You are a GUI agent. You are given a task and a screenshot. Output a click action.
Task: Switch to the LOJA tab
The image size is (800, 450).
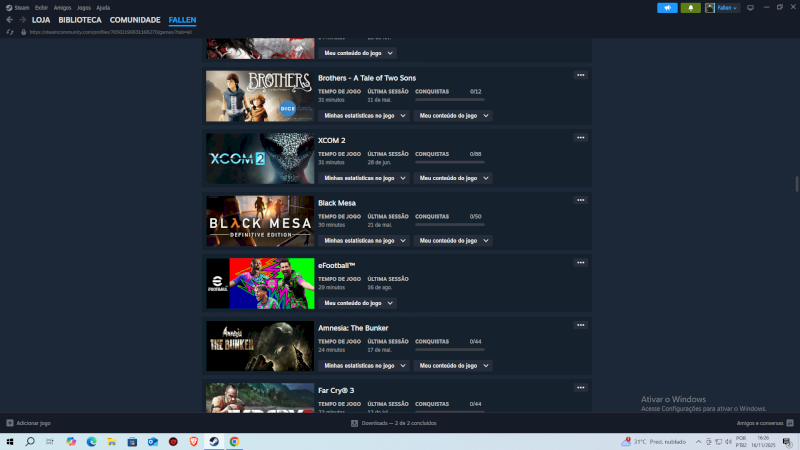[x=41, y=20]
